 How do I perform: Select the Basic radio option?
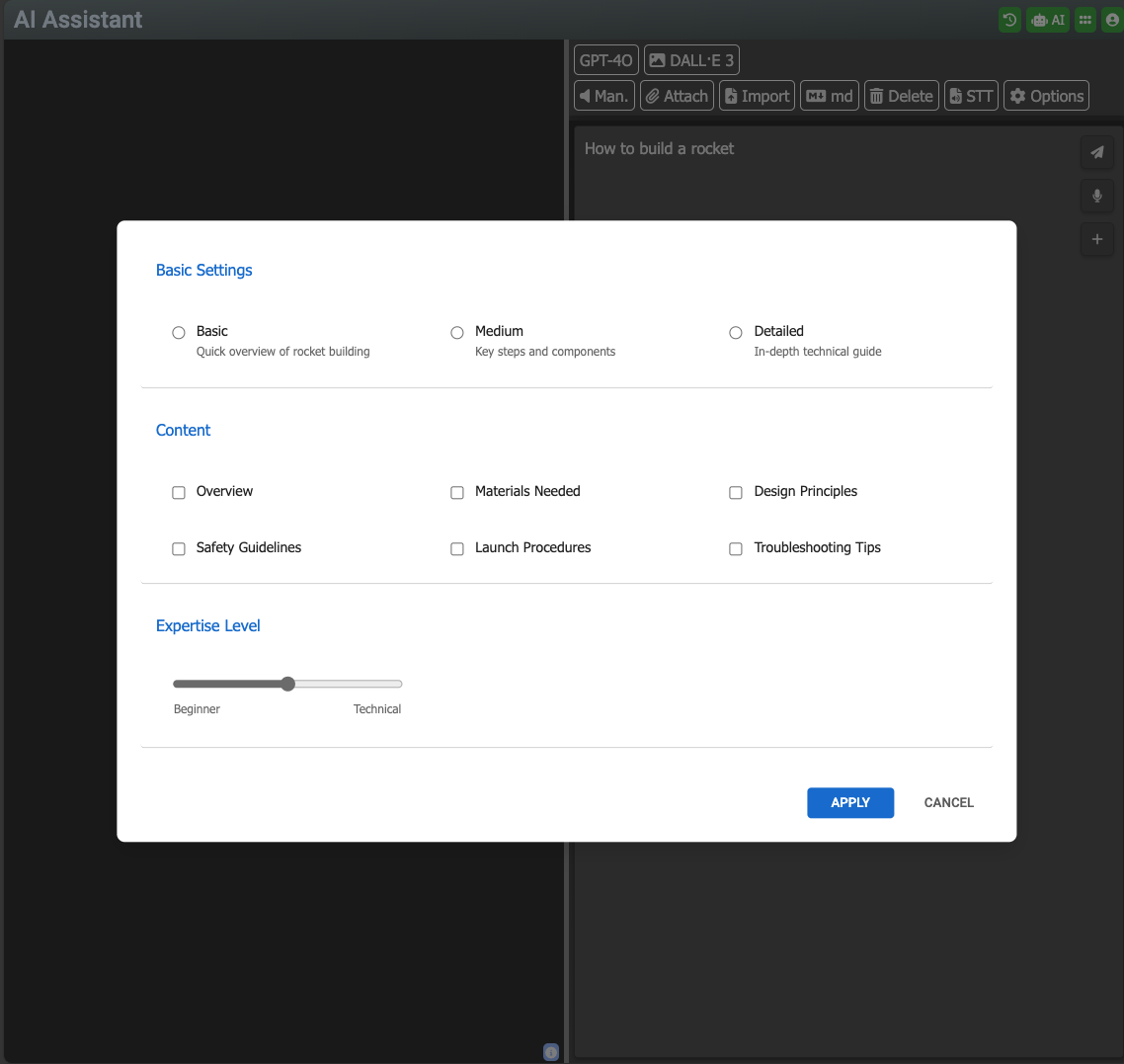click(179, 333)
